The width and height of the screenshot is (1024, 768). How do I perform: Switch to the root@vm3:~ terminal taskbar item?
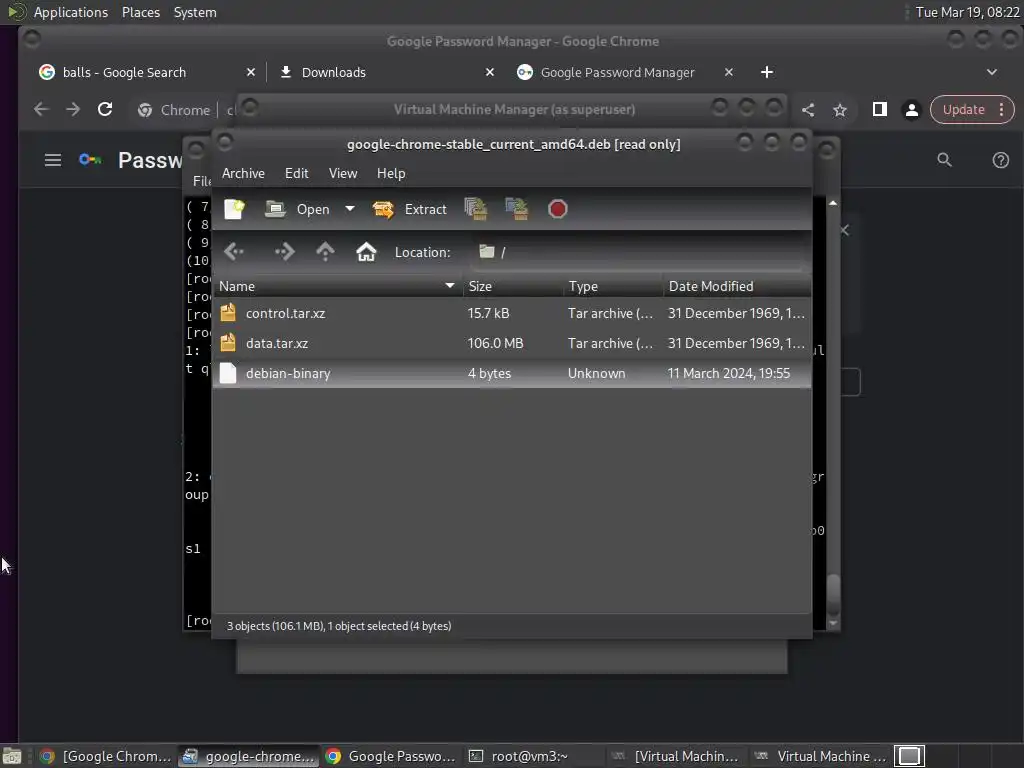pyautogui.click(x=528, y=756)
